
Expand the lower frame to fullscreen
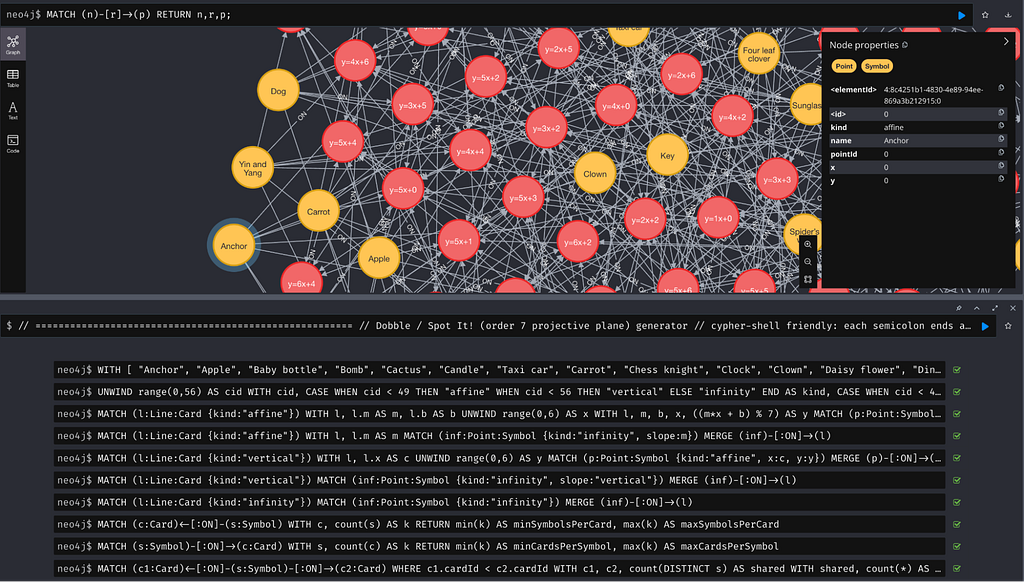pos(994,308)
